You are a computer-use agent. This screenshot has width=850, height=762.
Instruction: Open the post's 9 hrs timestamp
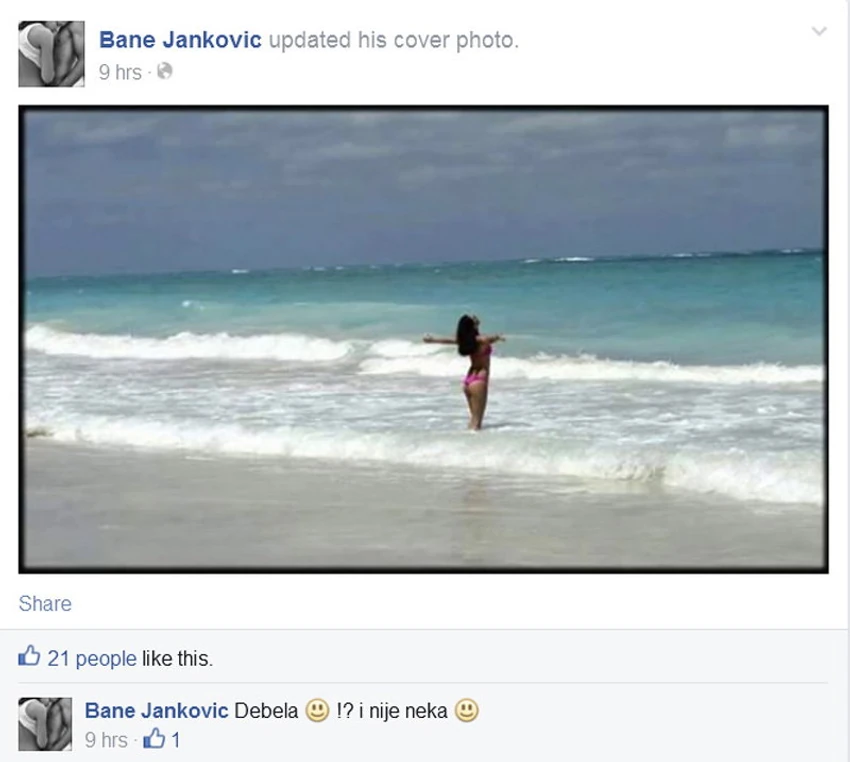(120, 72)
